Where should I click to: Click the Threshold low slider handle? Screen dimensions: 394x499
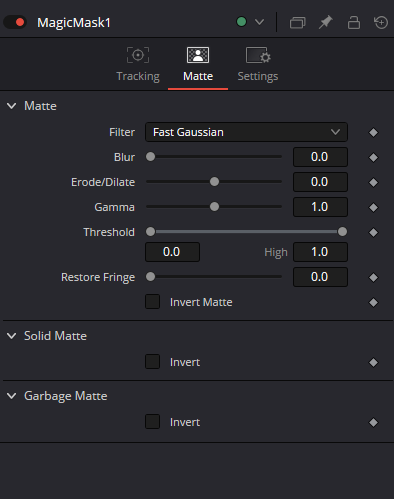150,232
